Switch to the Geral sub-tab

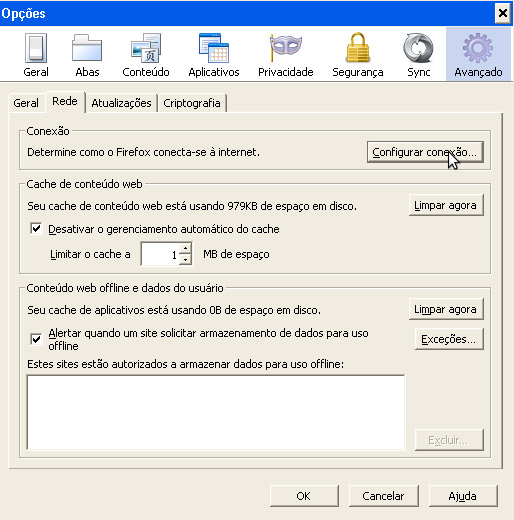(26, 103)
